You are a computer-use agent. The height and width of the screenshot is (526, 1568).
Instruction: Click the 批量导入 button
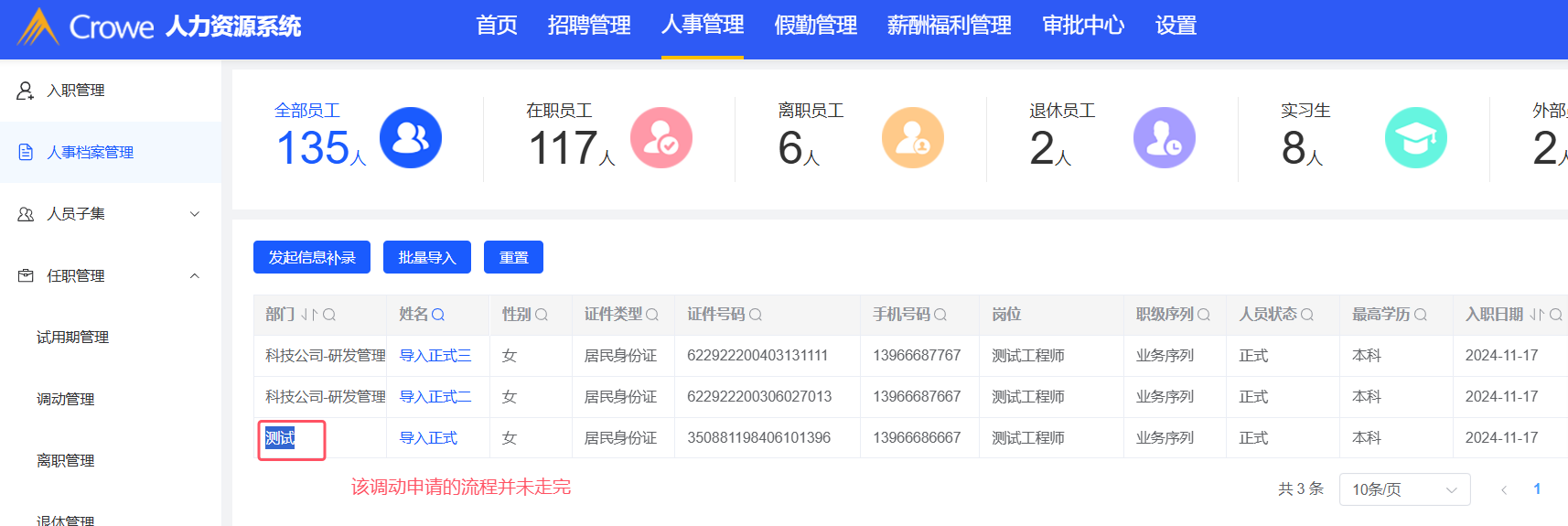point(426,258)
